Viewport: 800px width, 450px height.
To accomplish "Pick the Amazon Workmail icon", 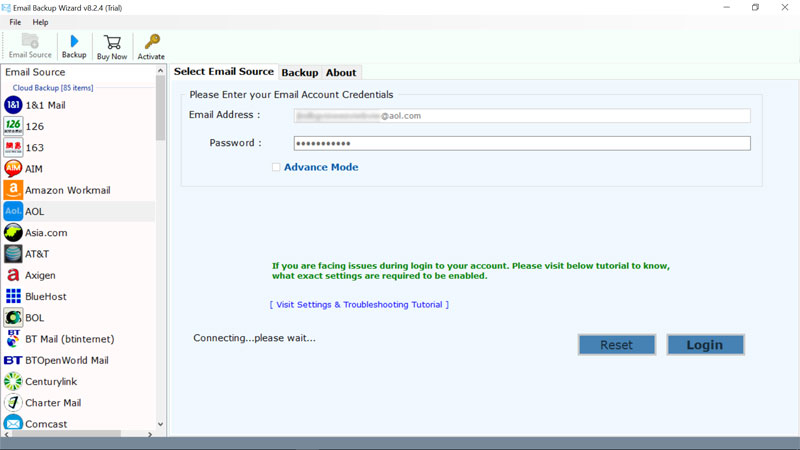I will tap(13, 190).
